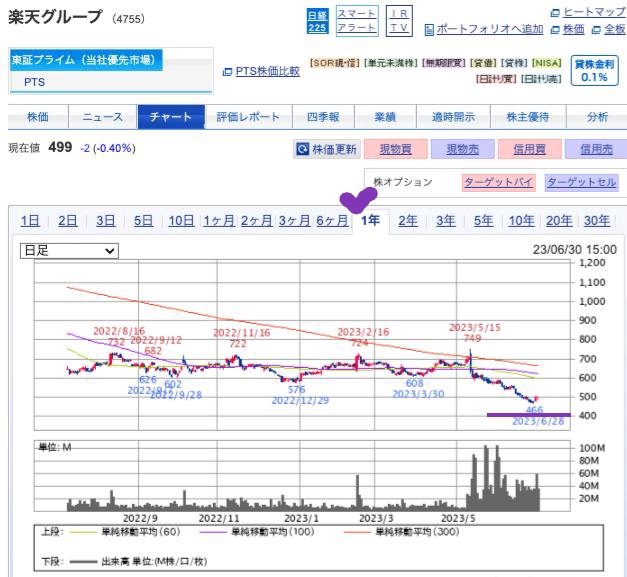
Task: Click the 信用買 button
Action: [529, 149]
